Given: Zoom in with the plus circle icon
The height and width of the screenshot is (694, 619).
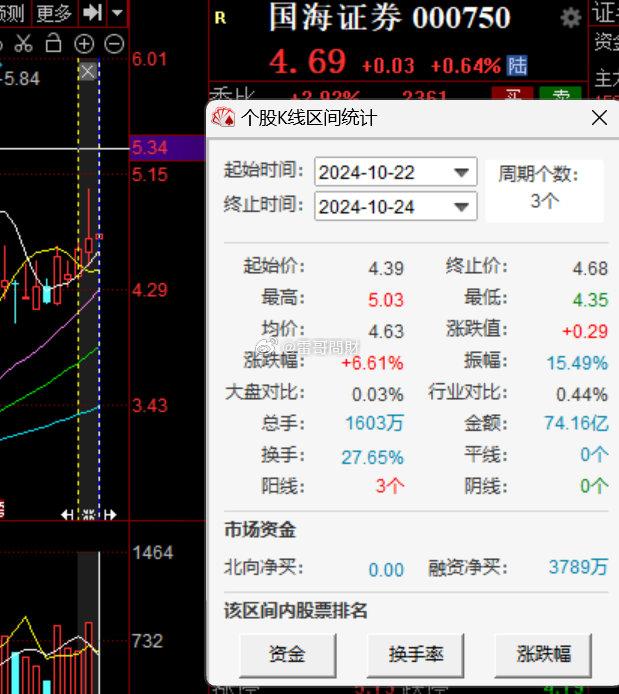Looking at the screenshot, I should point(84,44).
